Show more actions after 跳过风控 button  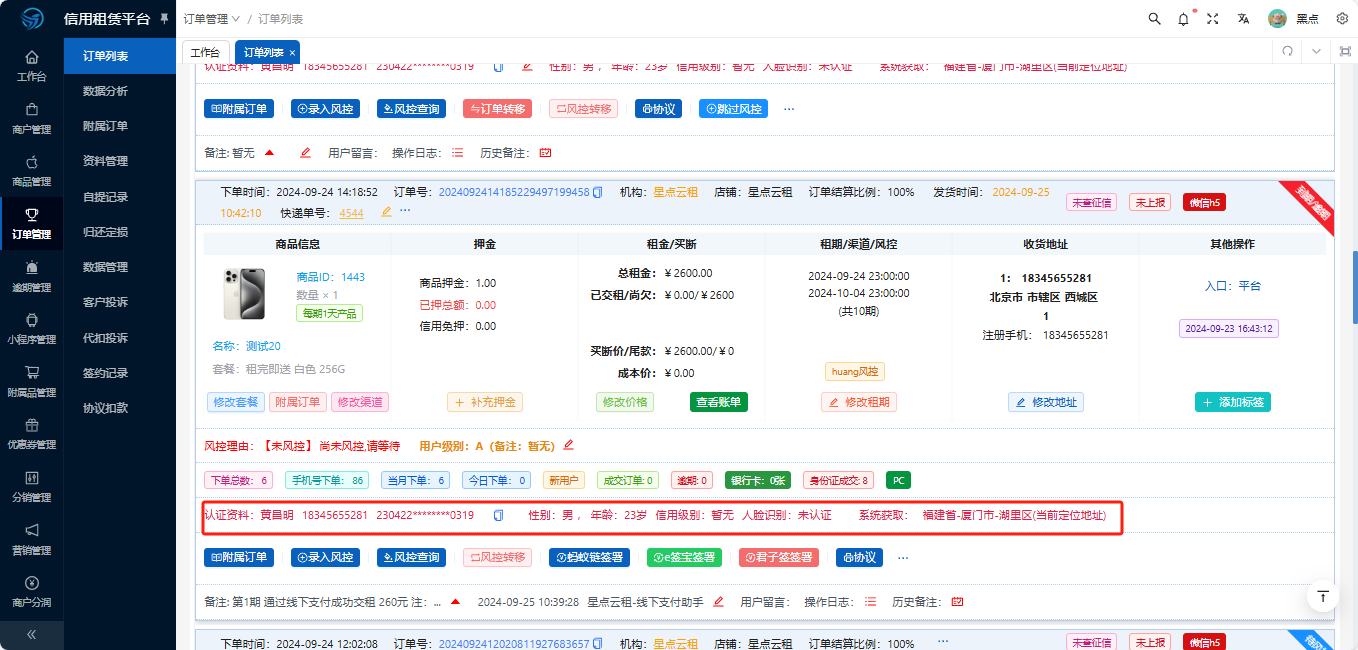click(x=789, y=108)
